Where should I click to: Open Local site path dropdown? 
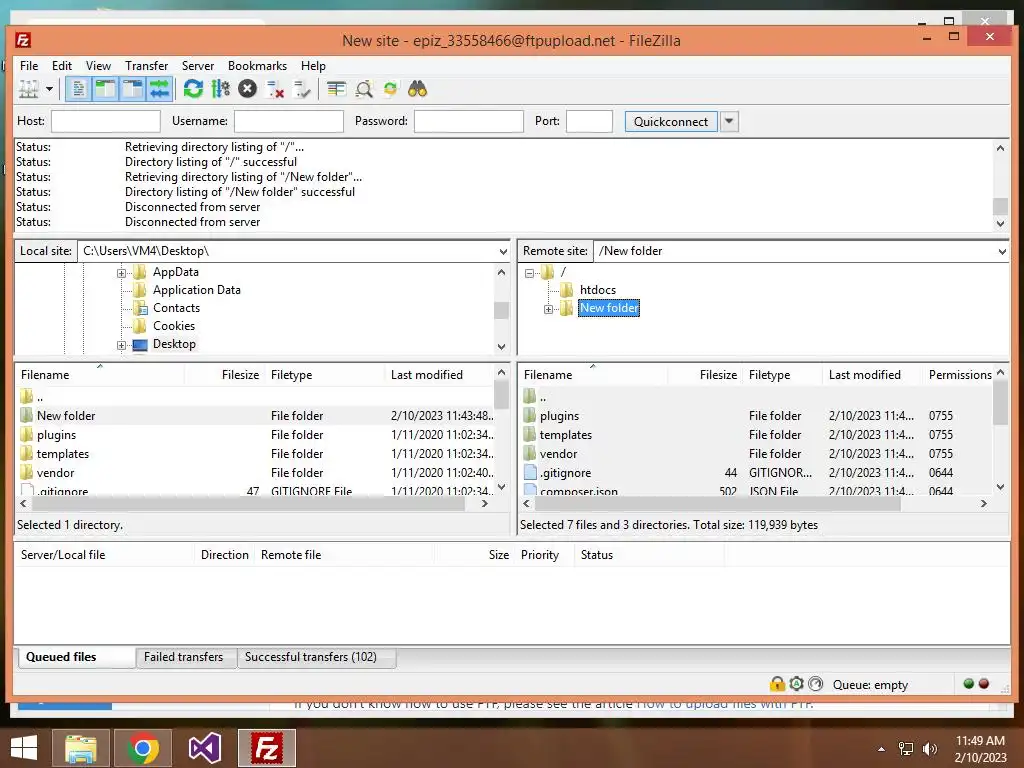503,251
